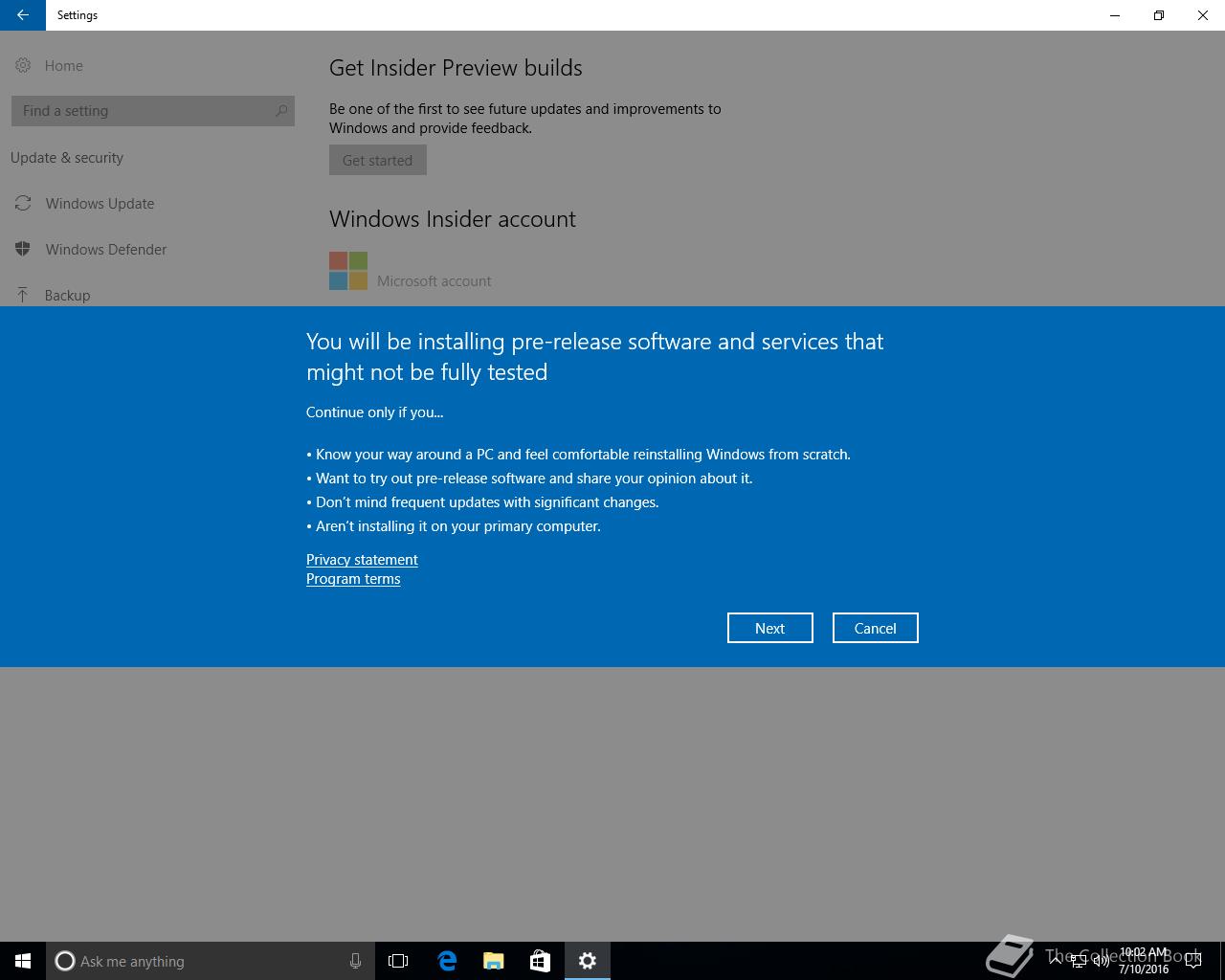Click the Windows Defender shield icon
1225x980 pixels.
click(x=23, y=249)
